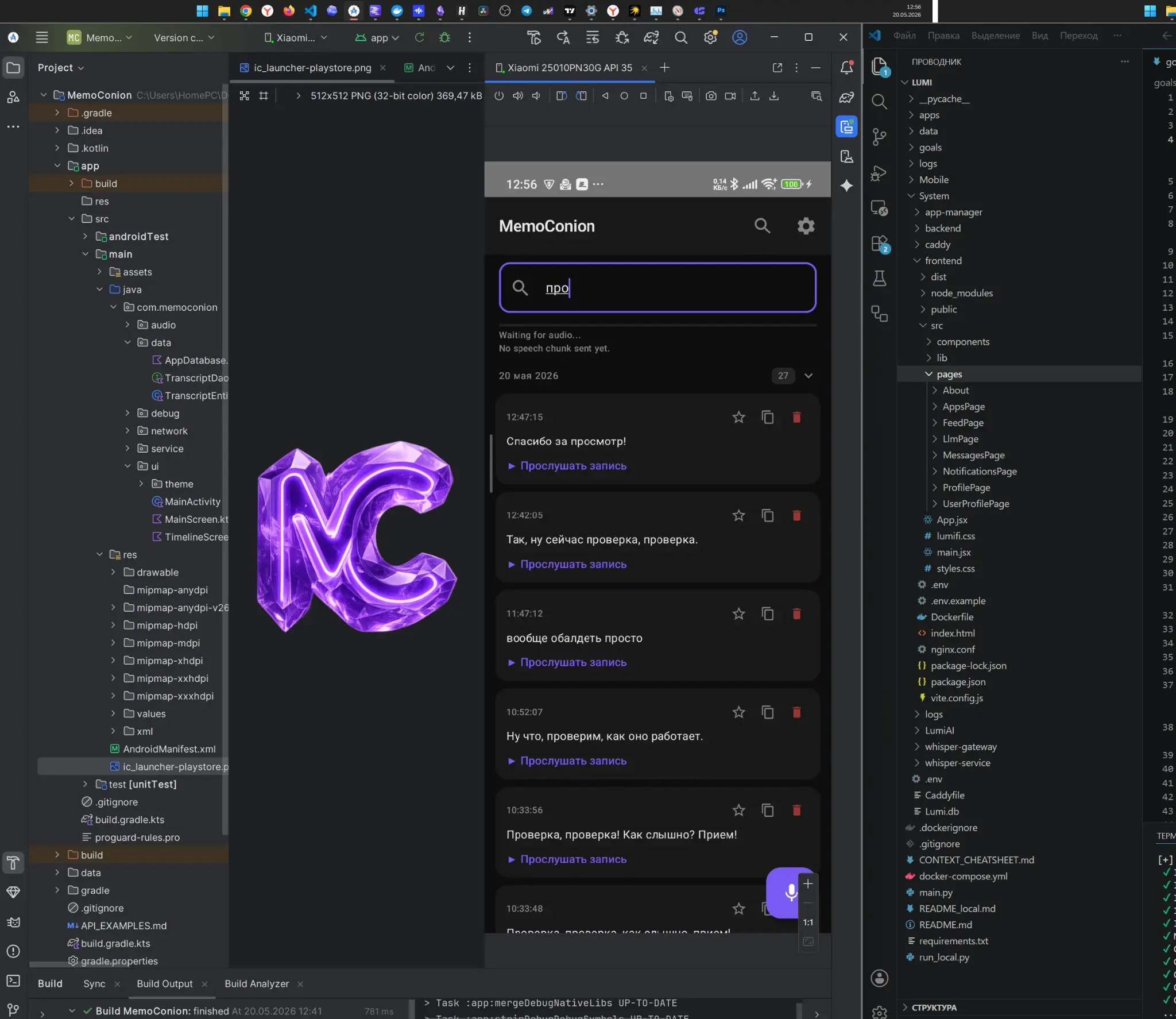The height and width of the screenshot is (1019, 1176).
Task: Open VS Code Source Control view
Action: click(879, 137)
